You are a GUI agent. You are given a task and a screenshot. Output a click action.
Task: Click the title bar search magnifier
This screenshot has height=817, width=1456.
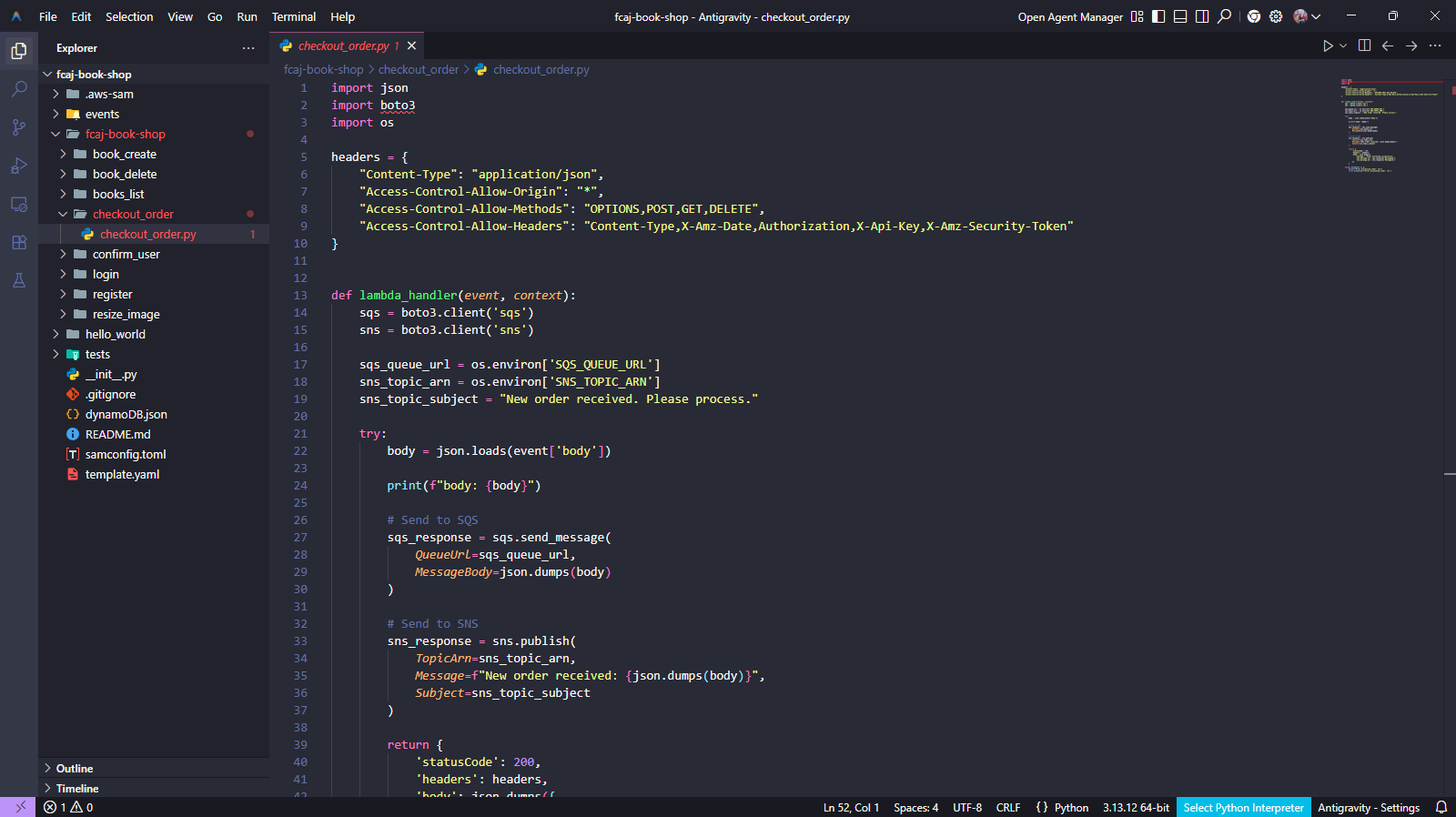[1225, 16]
